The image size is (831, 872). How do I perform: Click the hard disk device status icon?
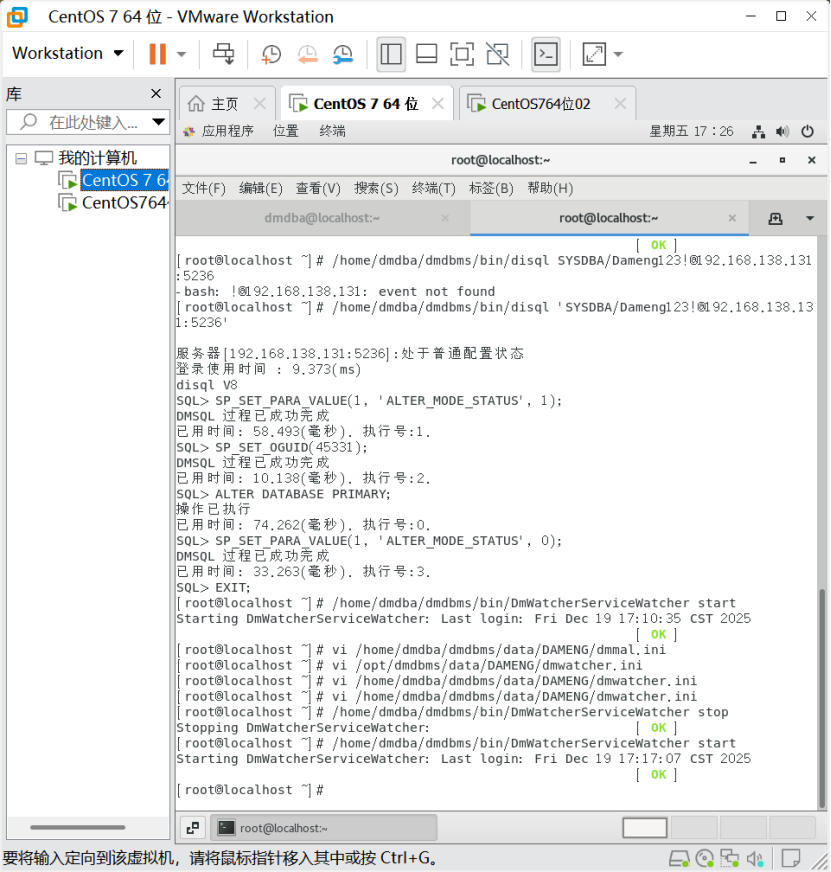coord(679,859)
